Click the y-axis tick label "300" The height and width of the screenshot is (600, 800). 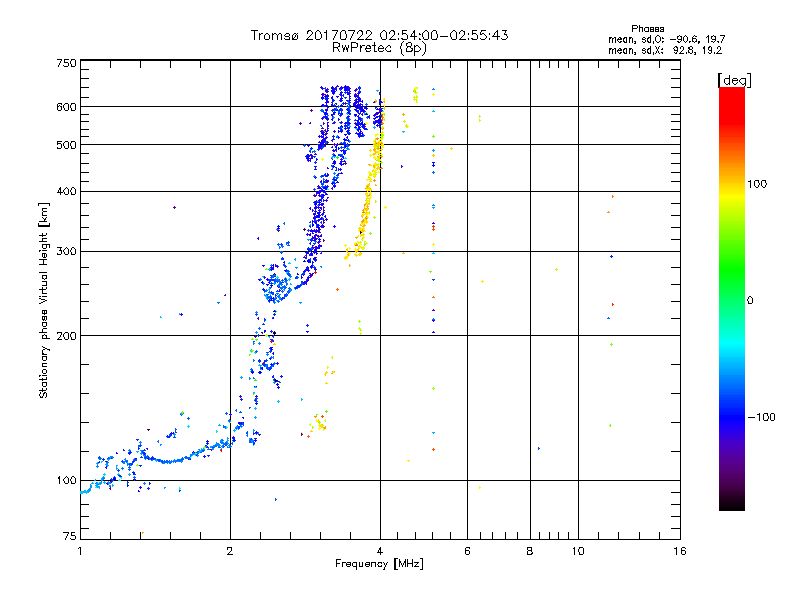(66, 252)
